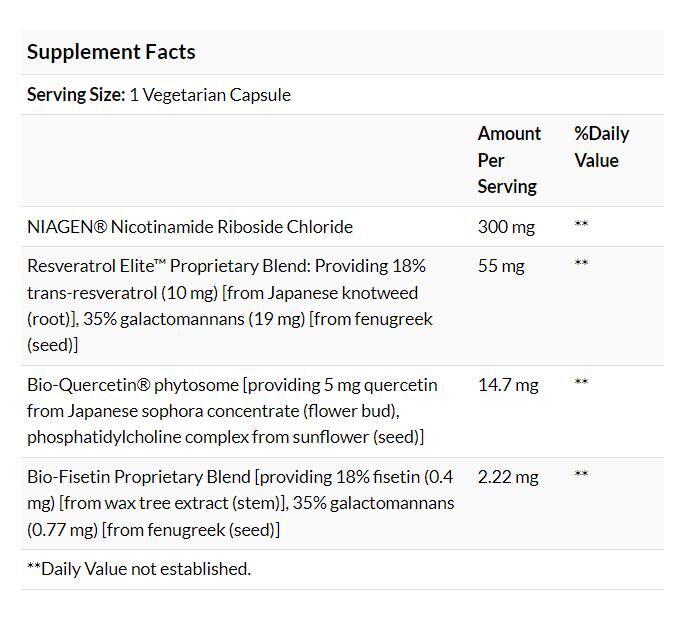Click the 55 mg amount value
Image resolution: width=693 pixels, height=621 pixels.
click(x=501, y=266)
